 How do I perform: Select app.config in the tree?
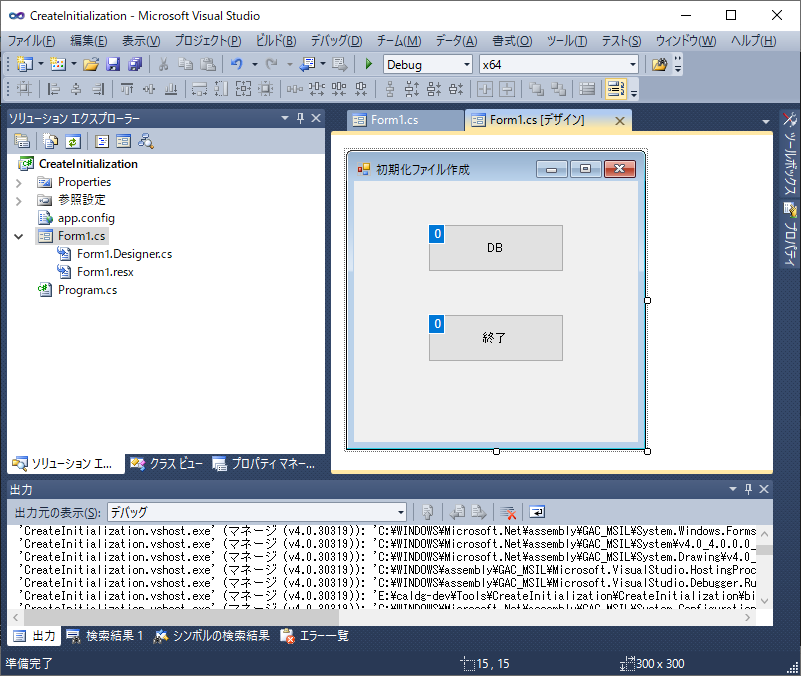click(86, 218)
